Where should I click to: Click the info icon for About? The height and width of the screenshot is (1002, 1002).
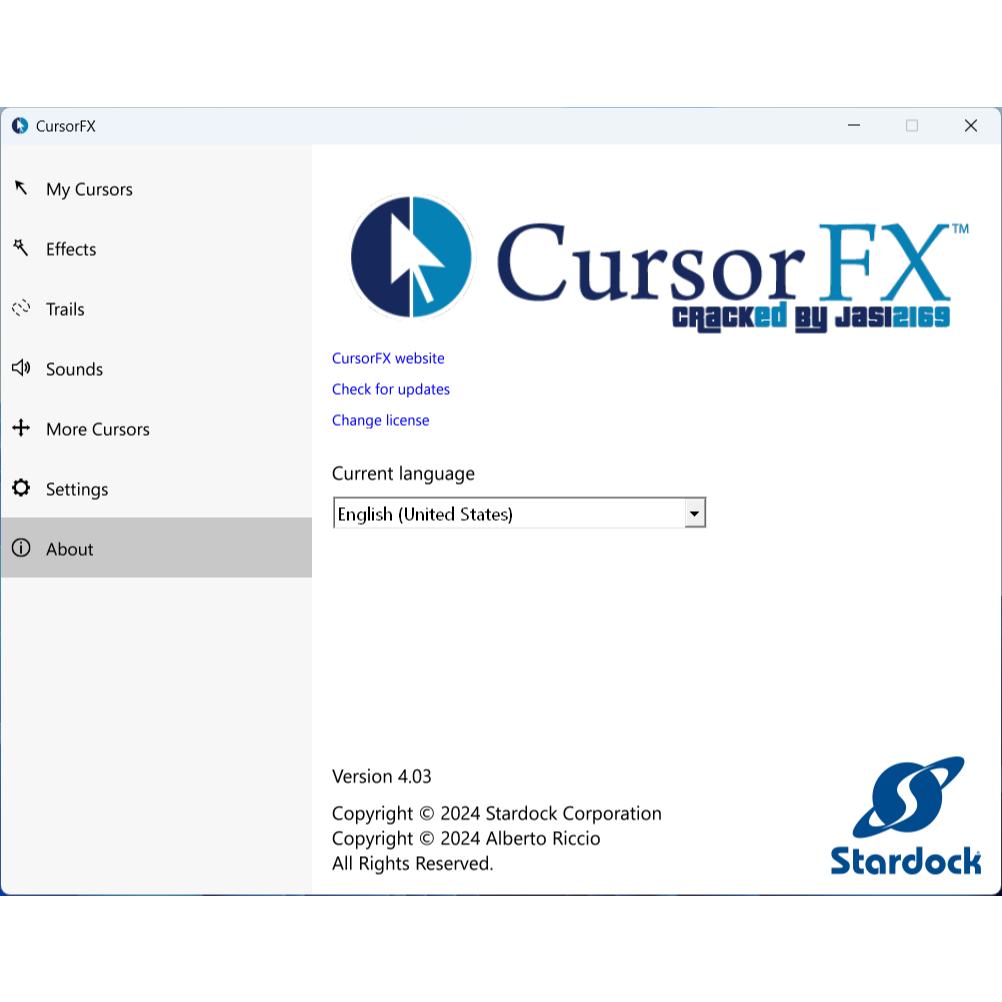(x=21, y=548)
